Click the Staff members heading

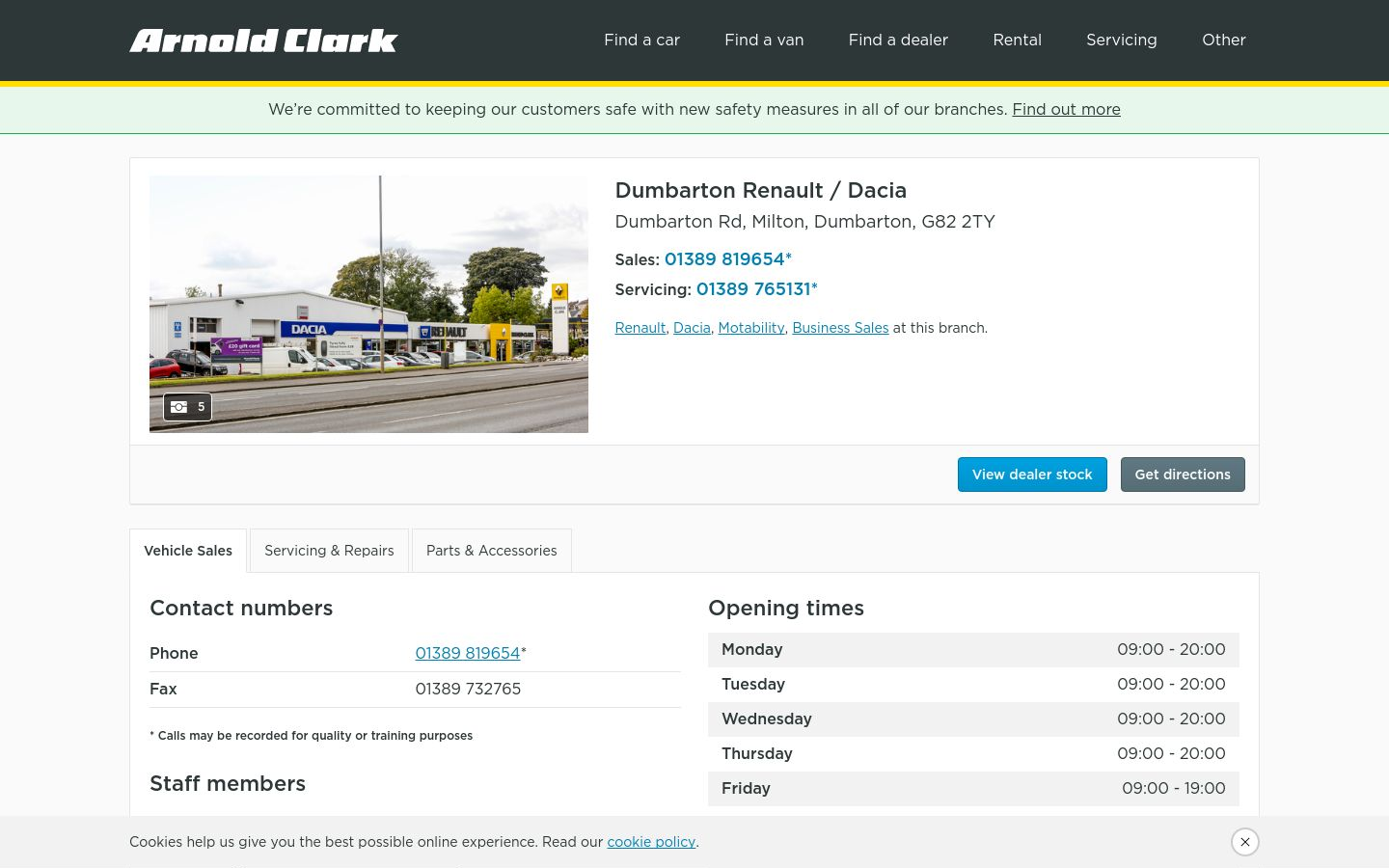(x=228, y=783)
